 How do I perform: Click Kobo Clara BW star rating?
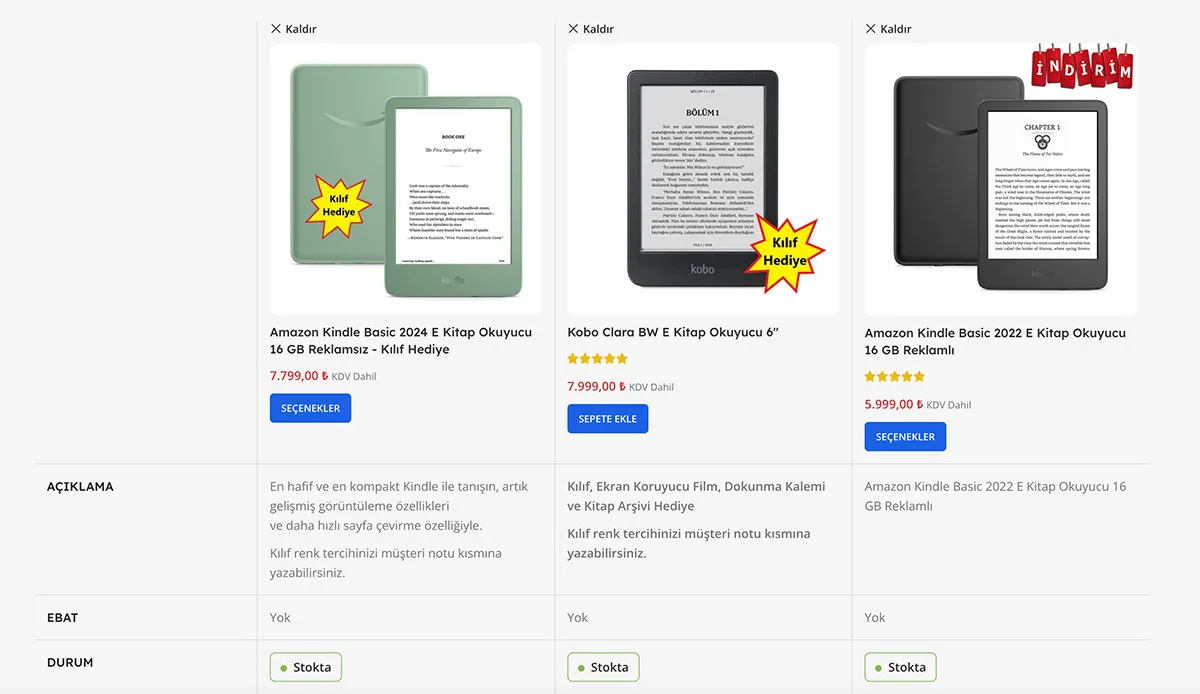[597, 358]
